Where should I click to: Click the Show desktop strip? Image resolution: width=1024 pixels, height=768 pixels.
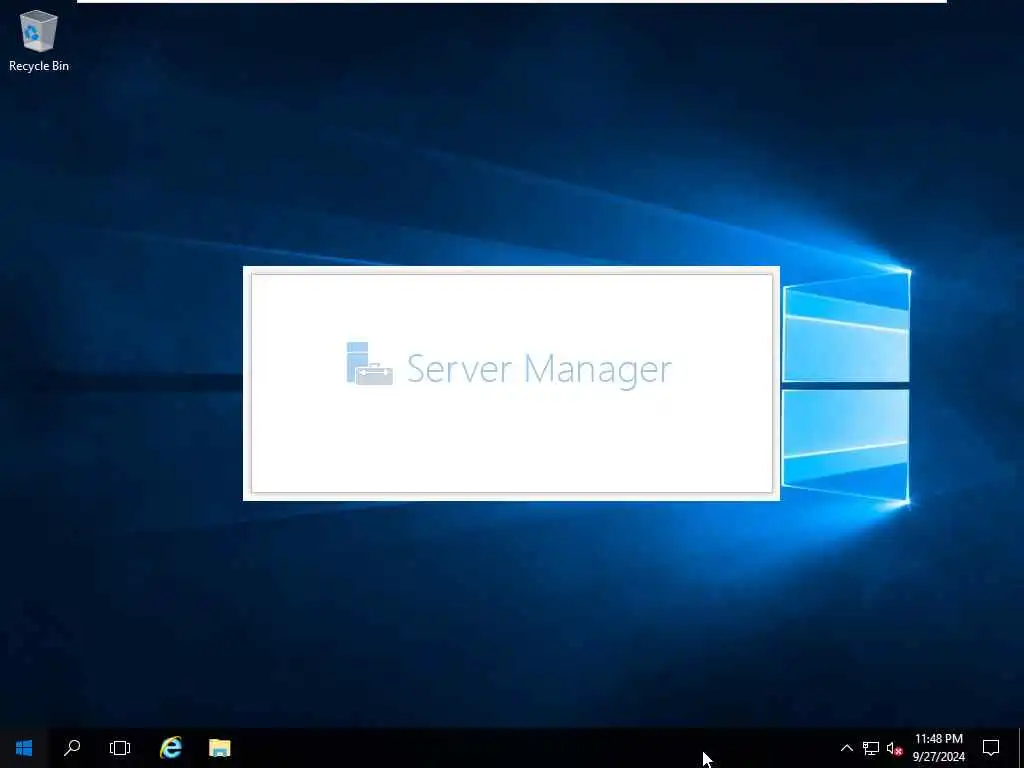(x=1021, y=748)
